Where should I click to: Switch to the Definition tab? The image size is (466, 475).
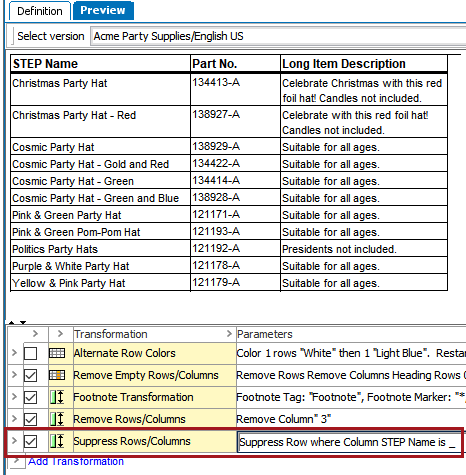tap(40, 11)
